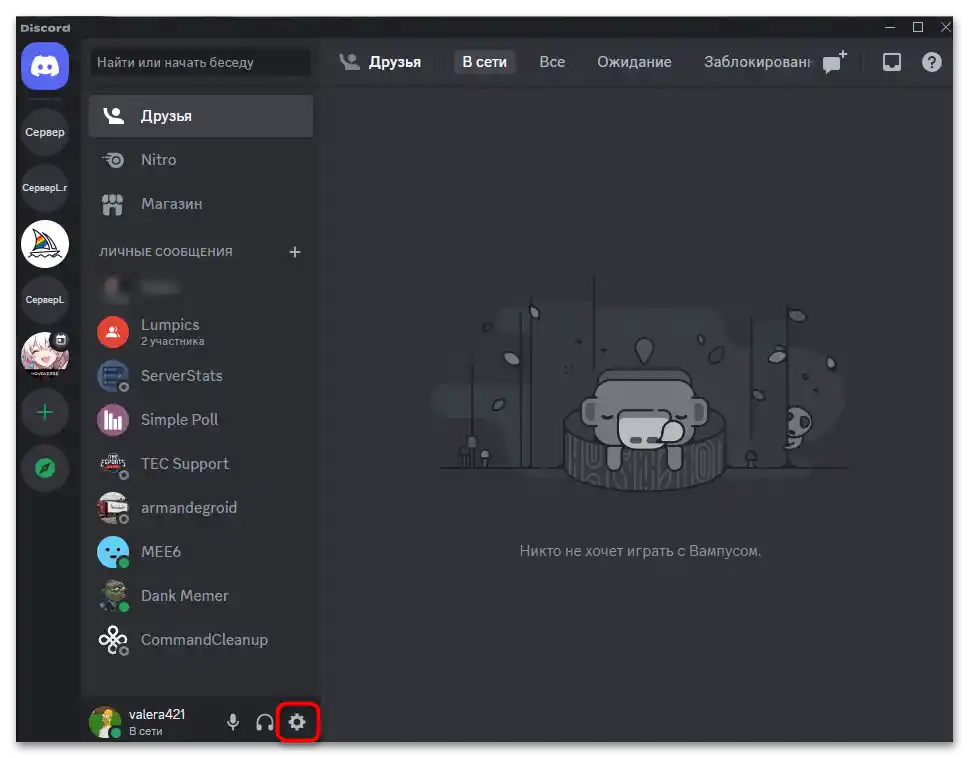Select Друзья in the sidebar
The image size is (969, 758).
click(201, 116)
